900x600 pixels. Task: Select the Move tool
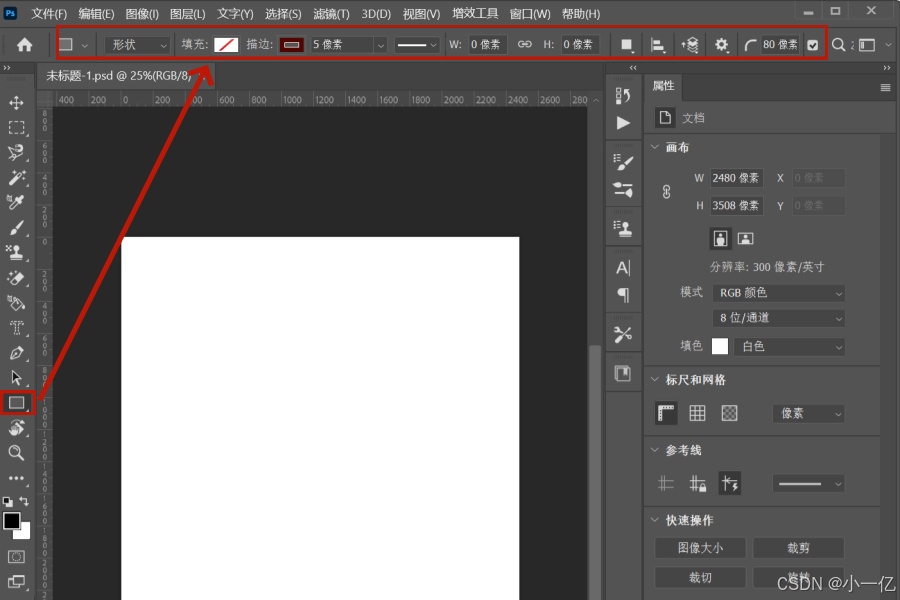(x=16, y=103)
